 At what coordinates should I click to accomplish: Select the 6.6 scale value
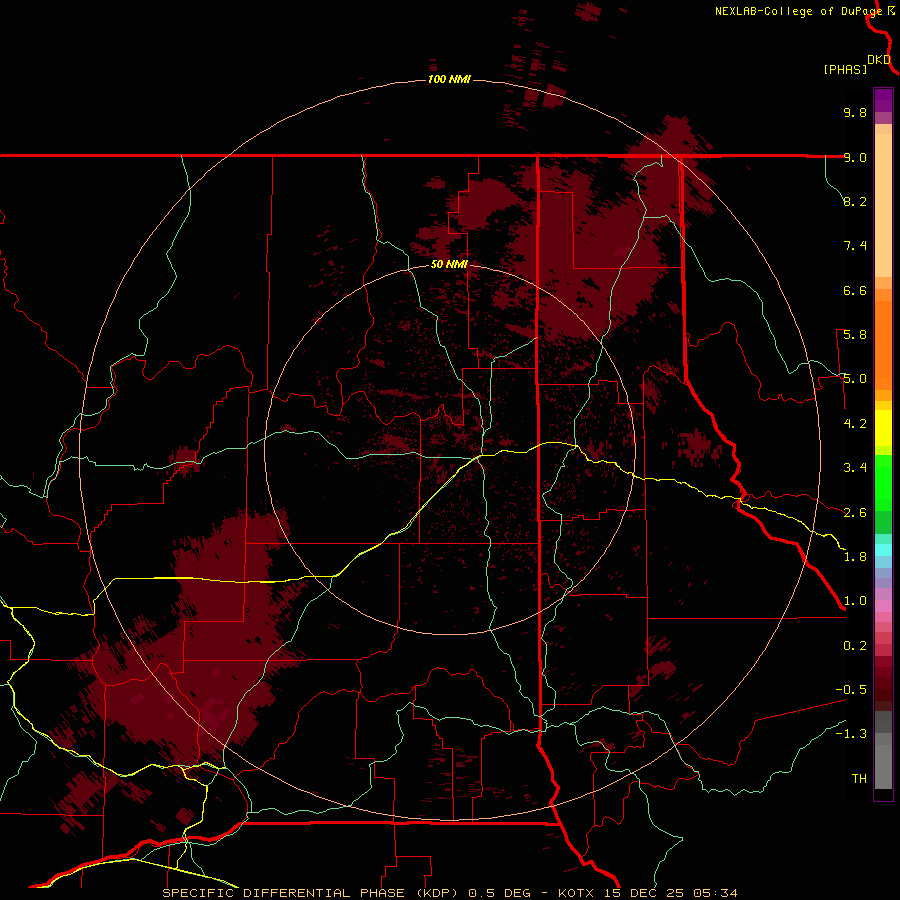[x=855, y=290]
